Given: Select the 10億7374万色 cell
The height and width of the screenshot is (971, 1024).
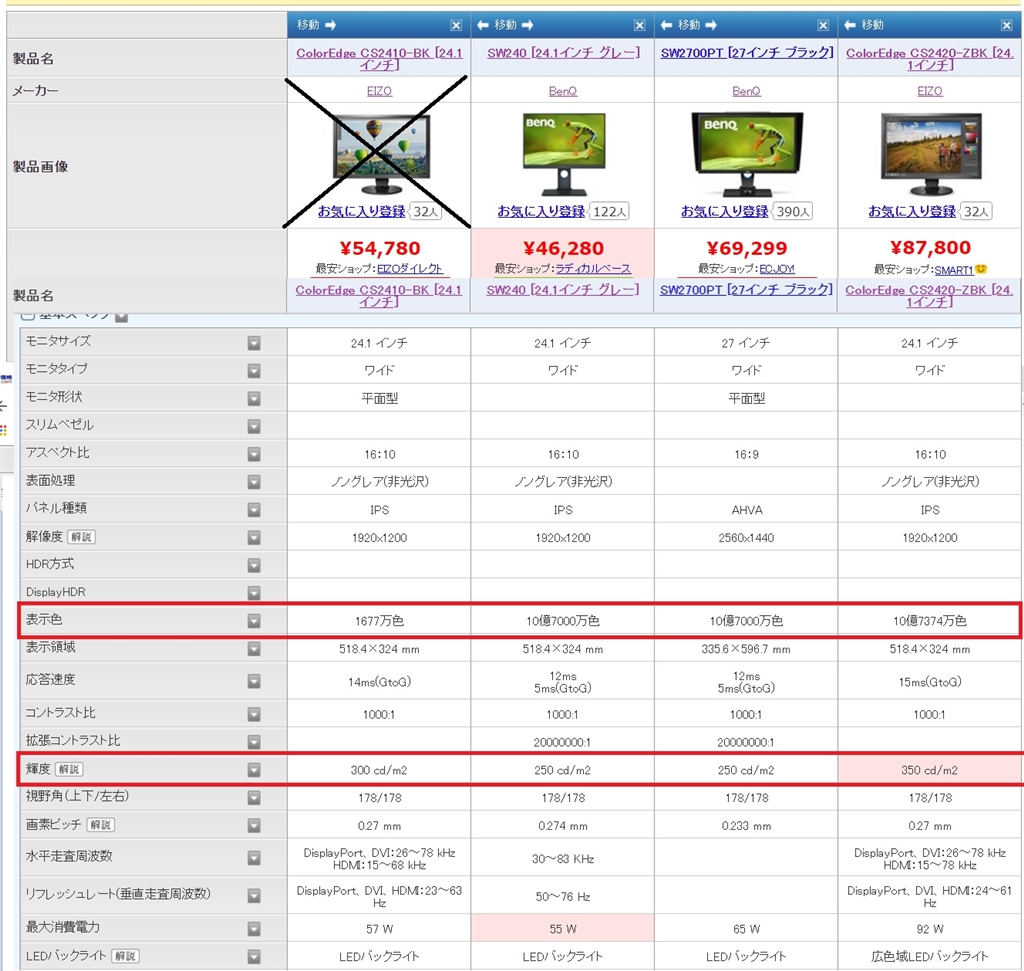Looking at the screenshot, I should [x=929, y=621].
